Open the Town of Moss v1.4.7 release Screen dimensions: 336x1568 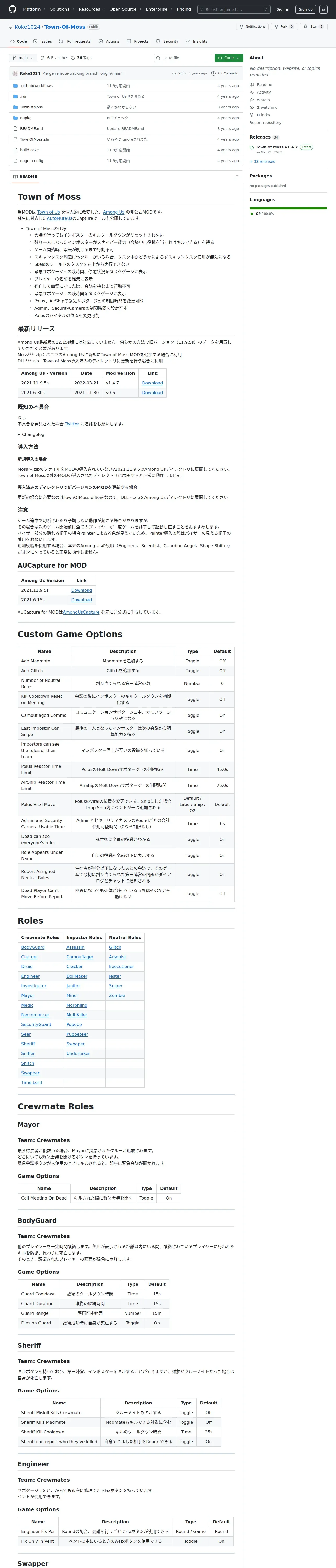coord(276,147)
